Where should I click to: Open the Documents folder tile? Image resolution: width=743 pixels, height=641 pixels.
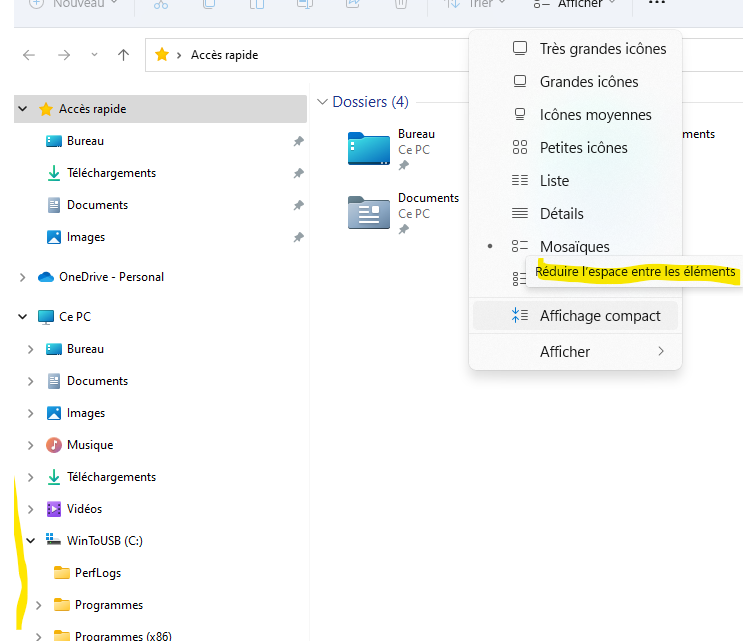coord(369,212)
